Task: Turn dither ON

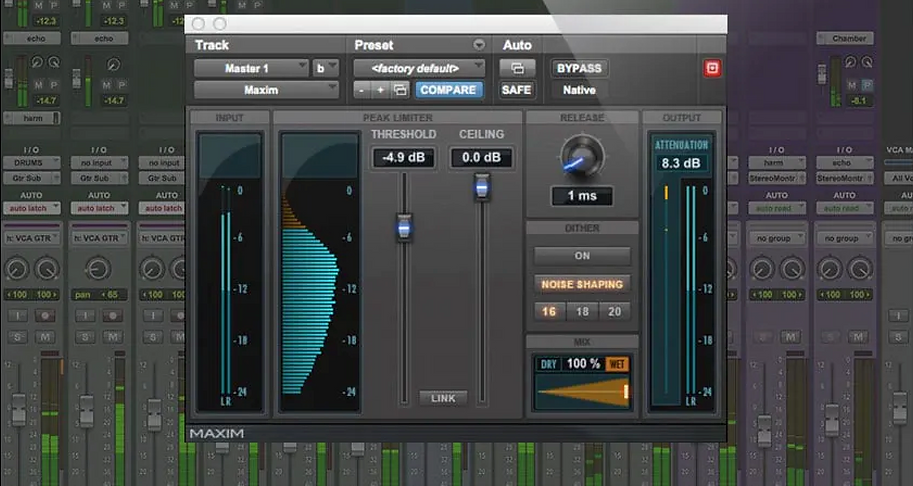Action: pos(582,256)
